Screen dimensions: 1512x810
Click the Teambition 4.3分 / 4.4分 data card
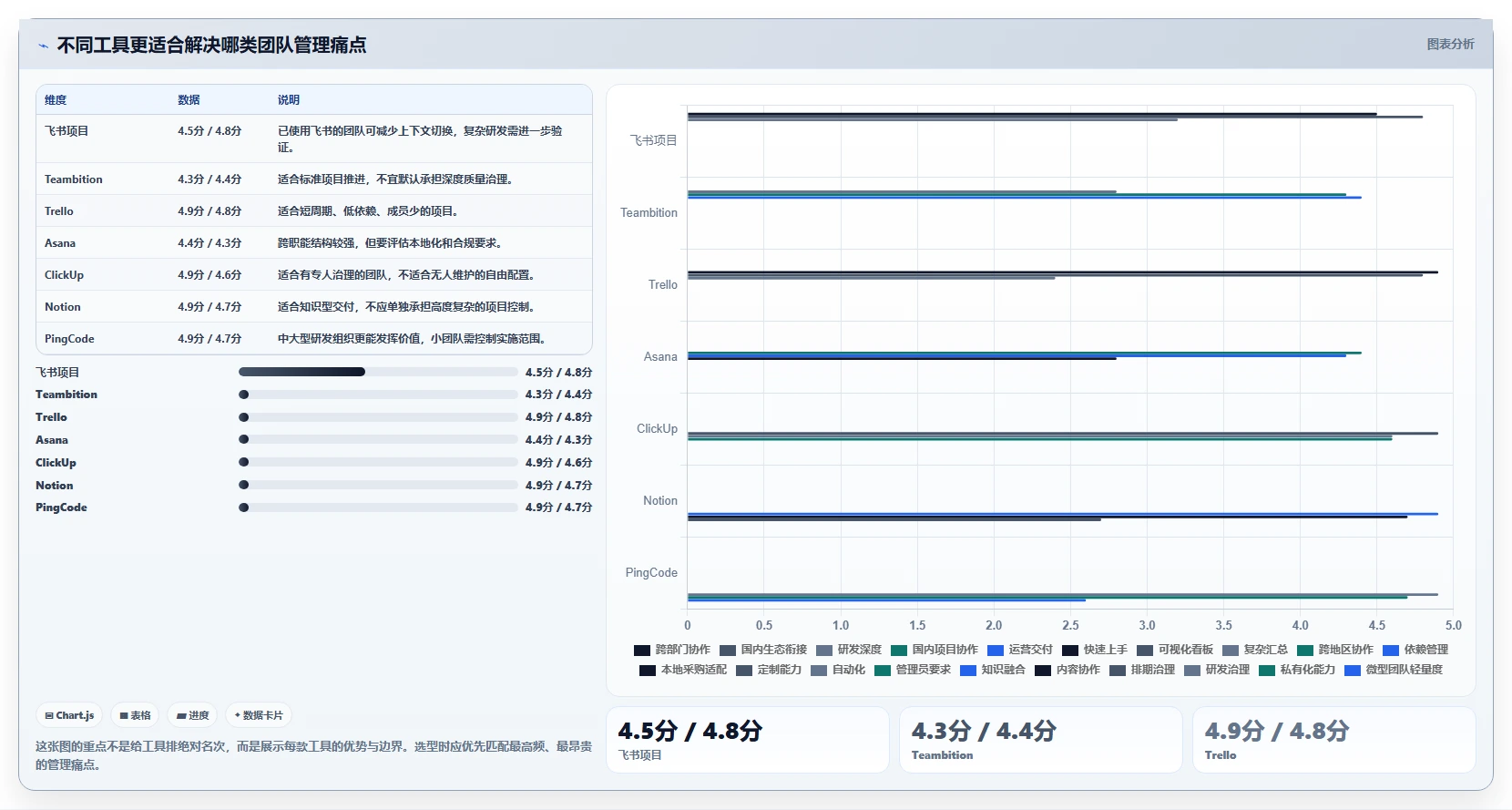click(1040, 740)
